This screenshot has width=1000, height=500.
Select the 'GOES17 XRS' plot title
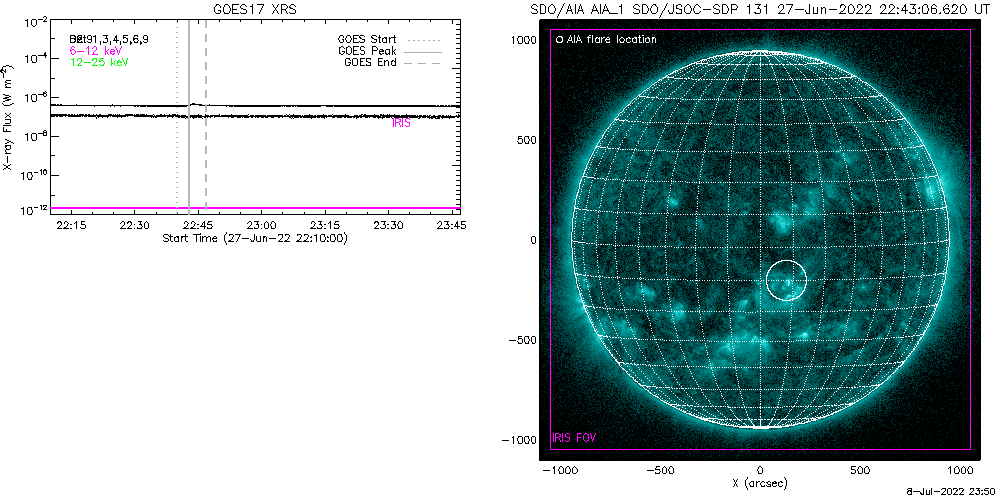(255, 8)
